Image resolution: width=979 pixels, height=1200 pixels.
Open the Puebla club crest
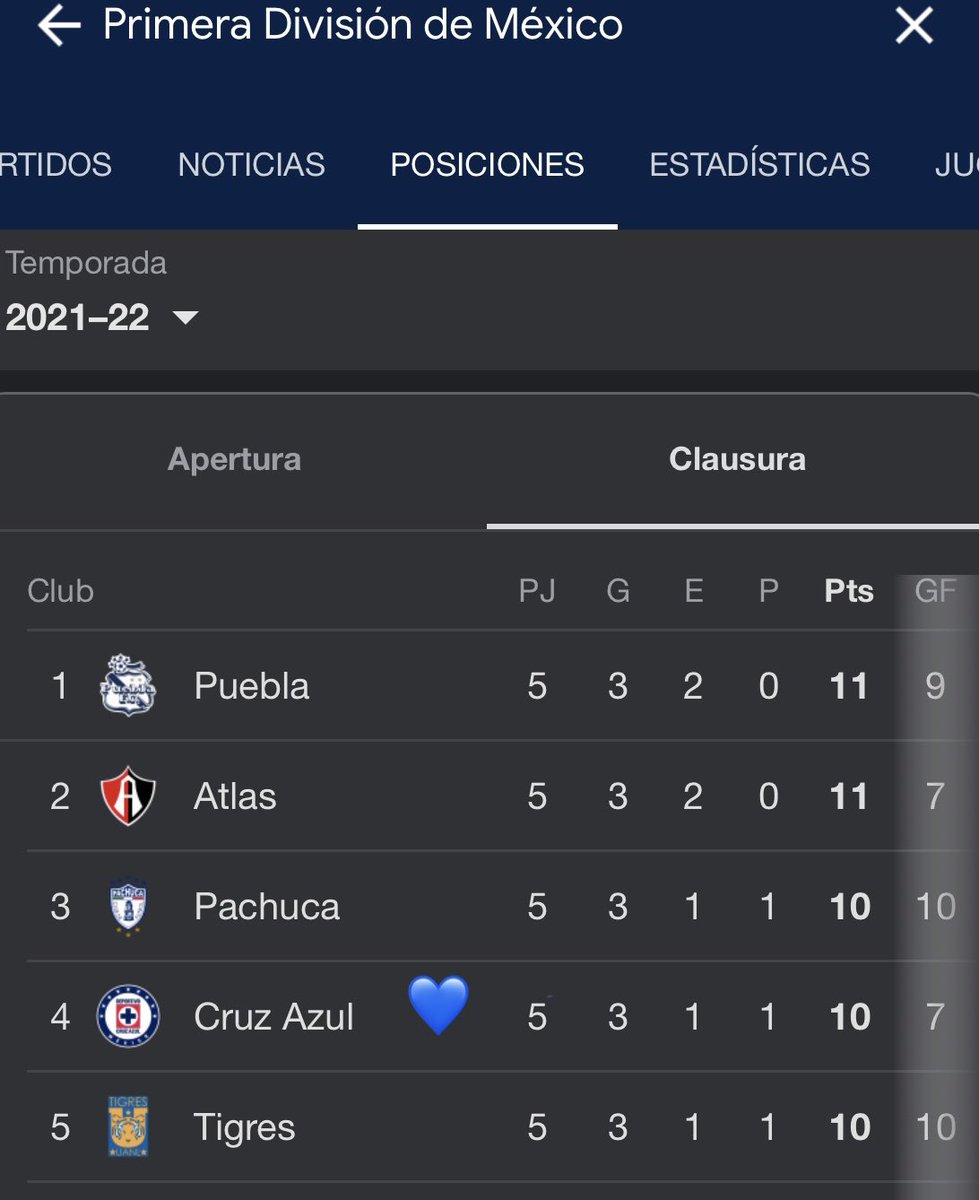click(x=128, y=686)
